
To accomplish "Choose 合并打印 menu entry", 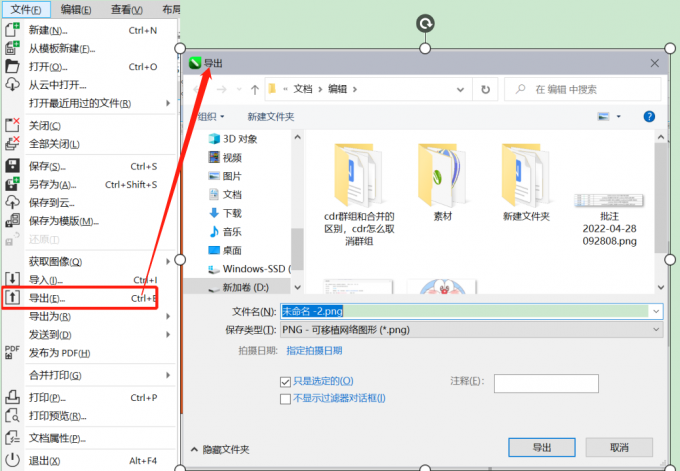I will pyautogui.click(x=55, y=375).
